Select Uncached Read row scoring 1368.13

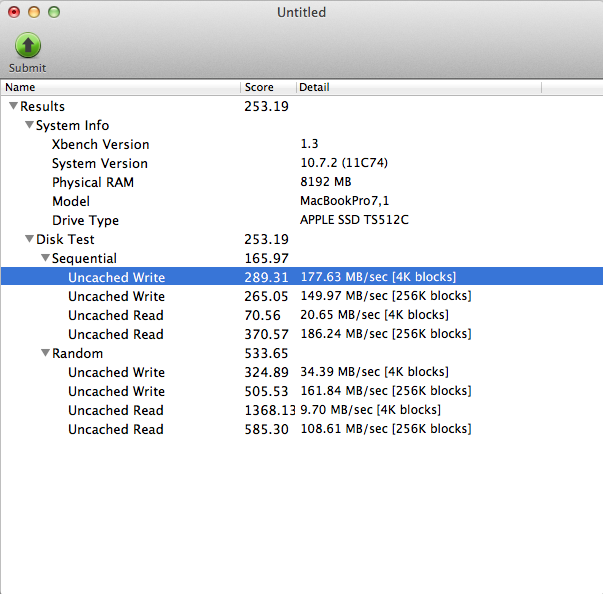tap(302, 410)
